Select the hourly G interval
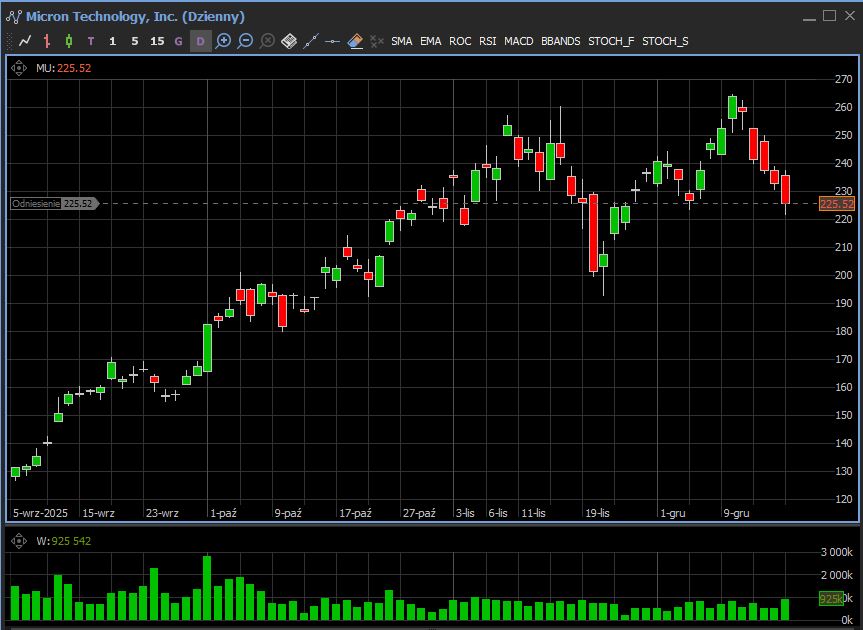 pyautogui.click(x=179, y=41)
